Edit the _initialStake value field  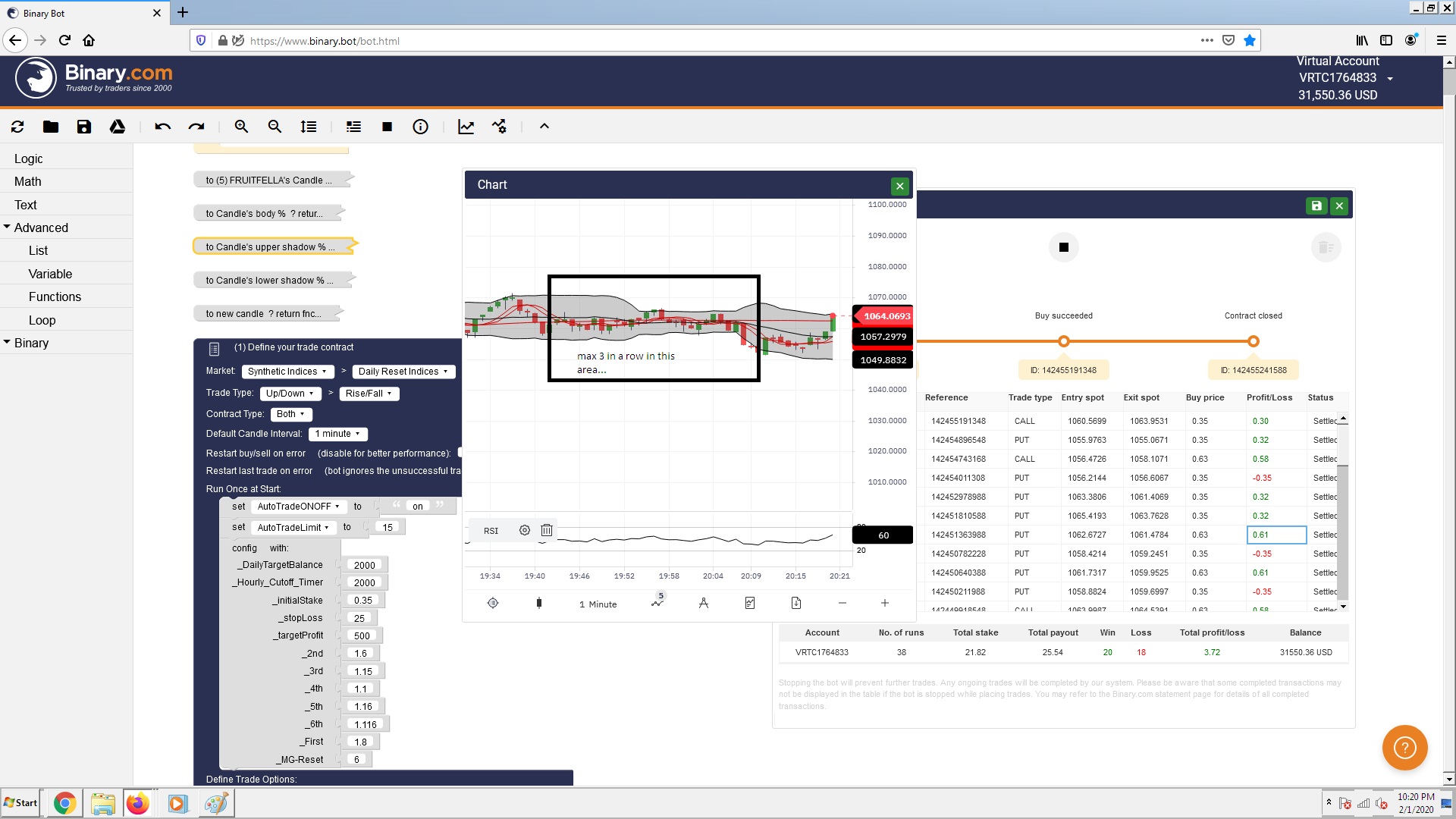tap(363, 600)
